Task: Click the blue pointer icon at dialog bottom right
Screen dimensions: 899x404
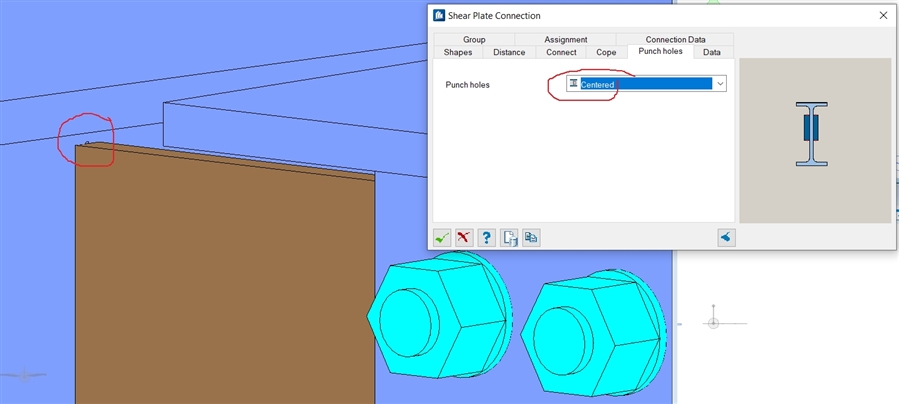Action: (726, 237)
